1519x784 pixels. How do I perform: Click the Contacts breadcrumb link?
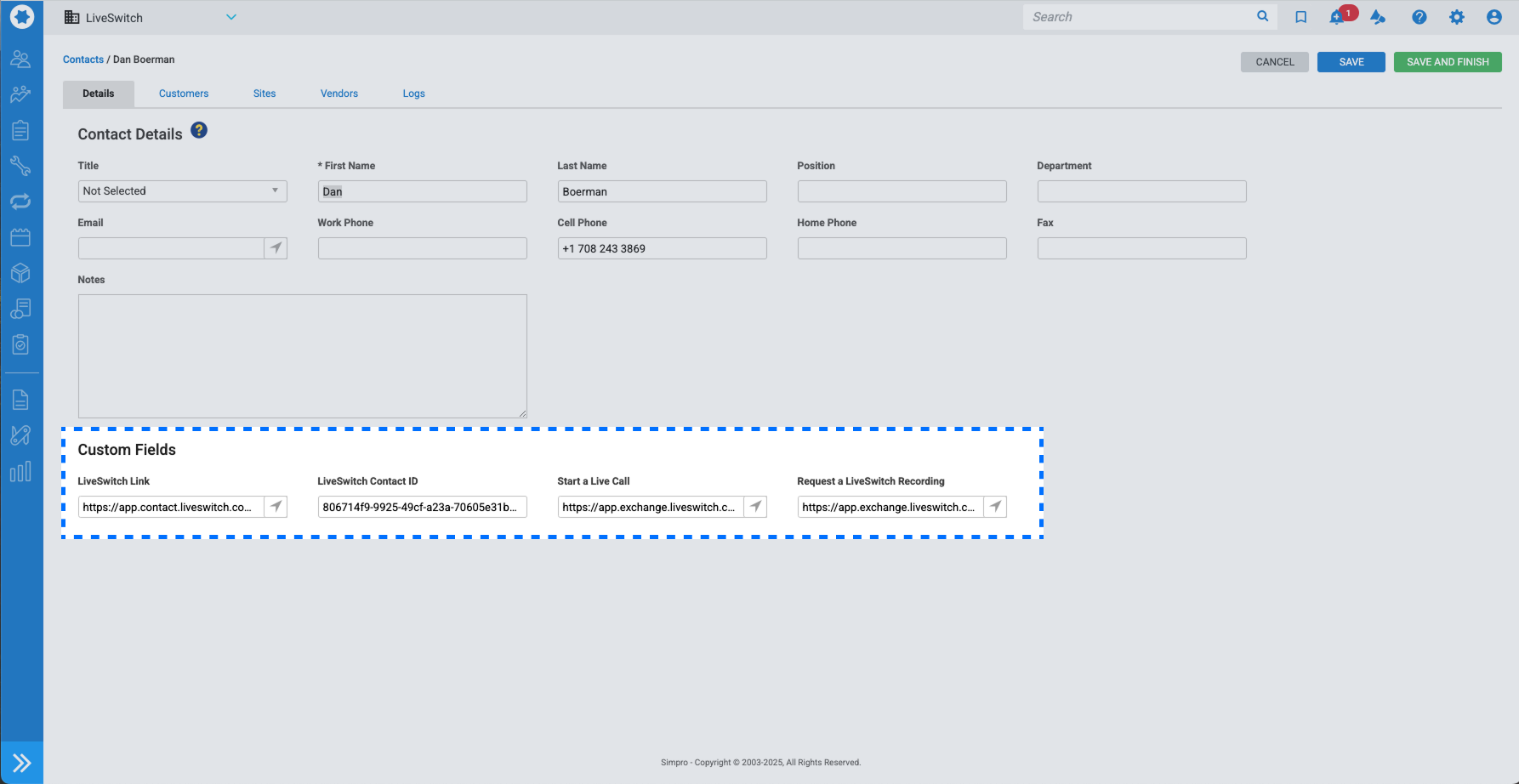83,60
